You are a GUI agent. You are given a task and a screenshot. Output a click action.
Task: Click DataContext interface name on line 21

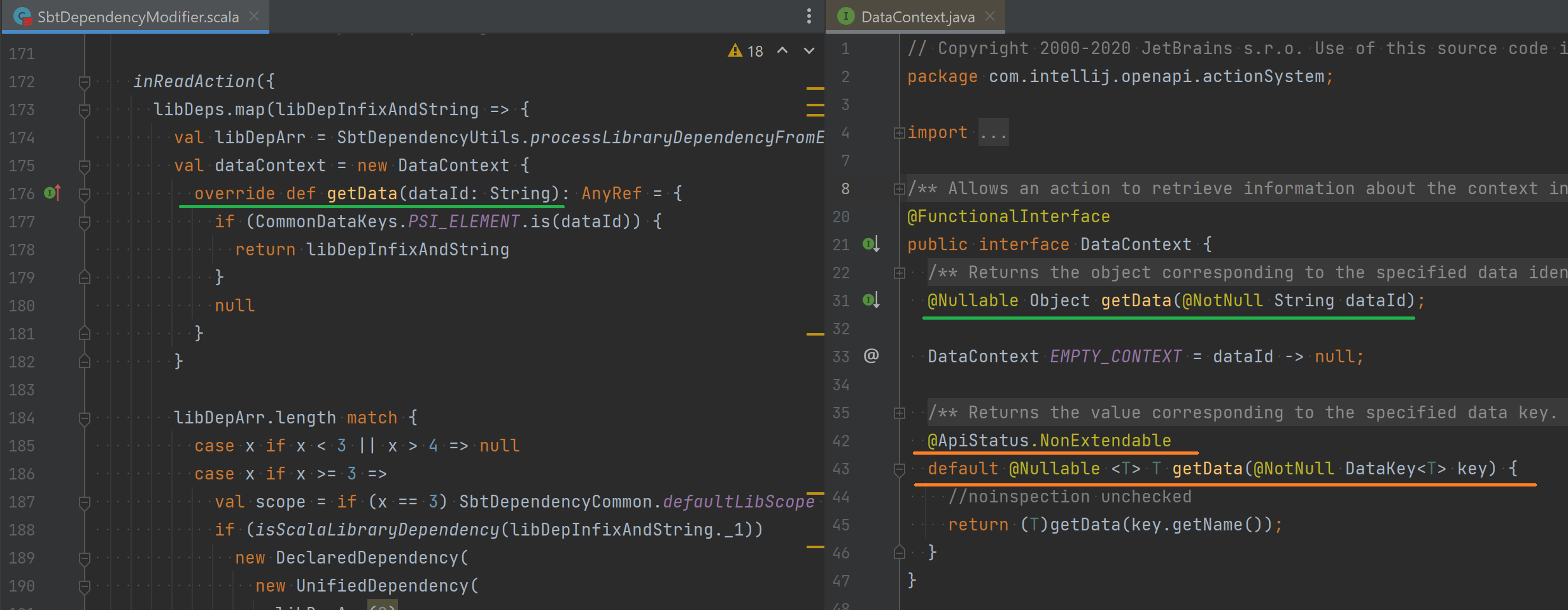[x=1136, y=245]
